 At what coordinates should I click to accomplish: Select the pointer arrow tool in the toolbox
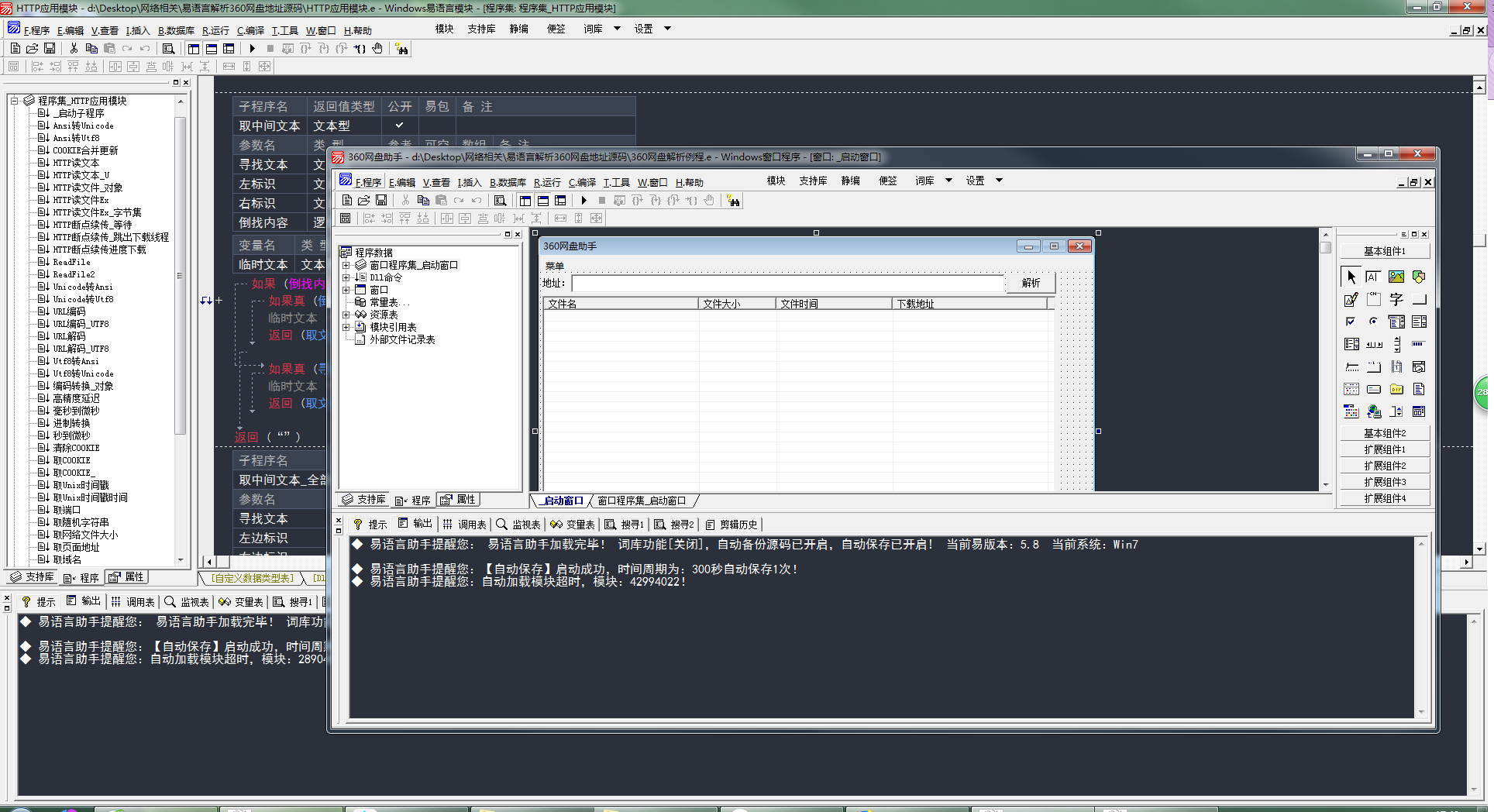pos(1351,277)
